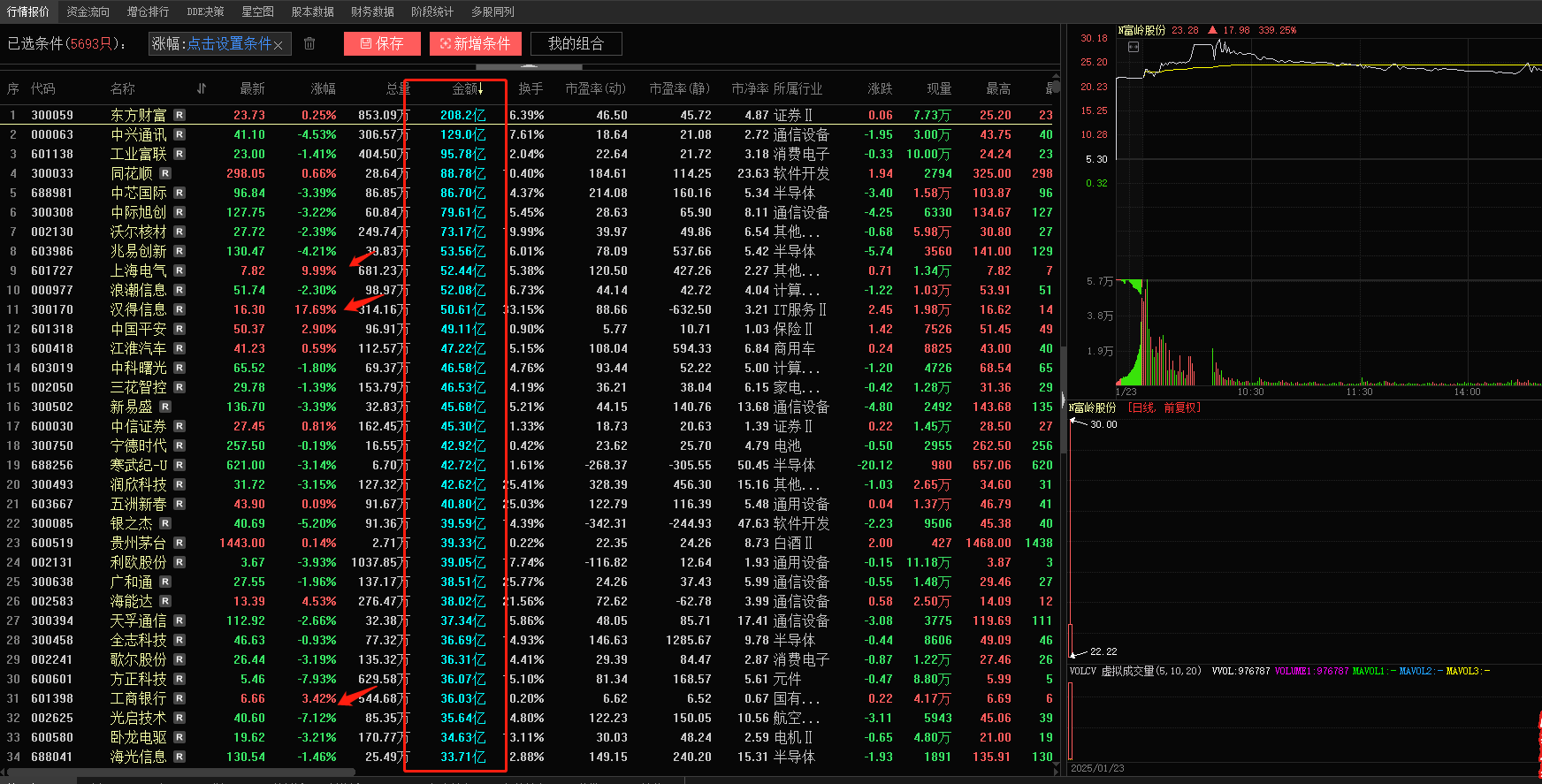Screen dimensions: 1542x784
Task: Collapse the filter panel using the handle
Action: tap(528, 66)
